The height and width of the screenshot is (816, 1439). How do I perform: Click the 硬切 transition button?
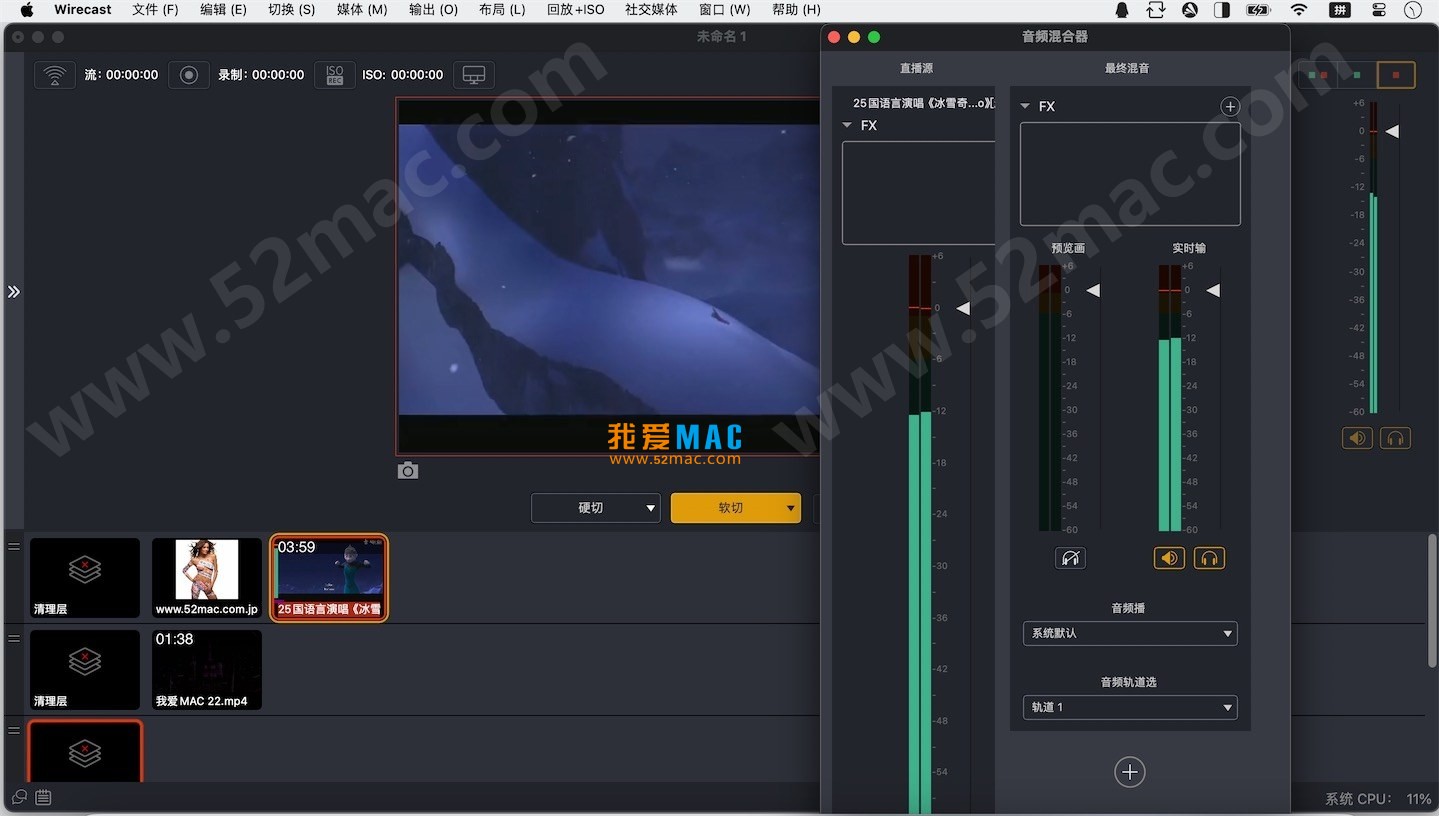pyautogui.click(x=590, y=508)
